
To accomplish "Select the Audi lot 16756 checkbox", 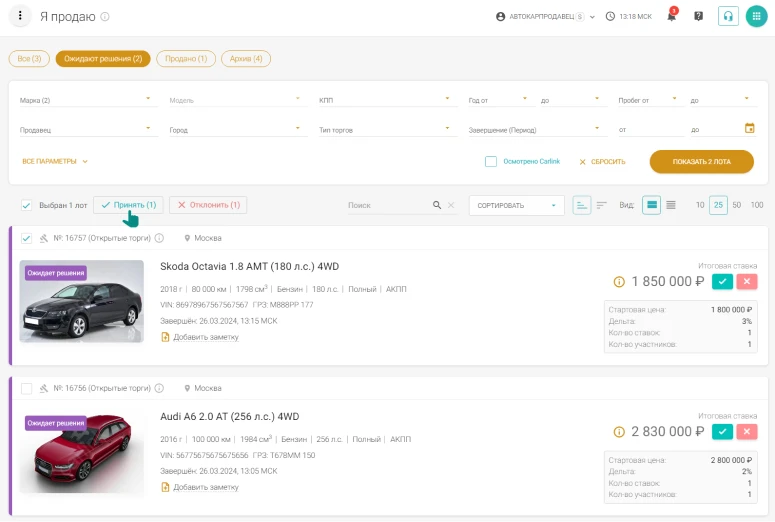I will (26, 388).
